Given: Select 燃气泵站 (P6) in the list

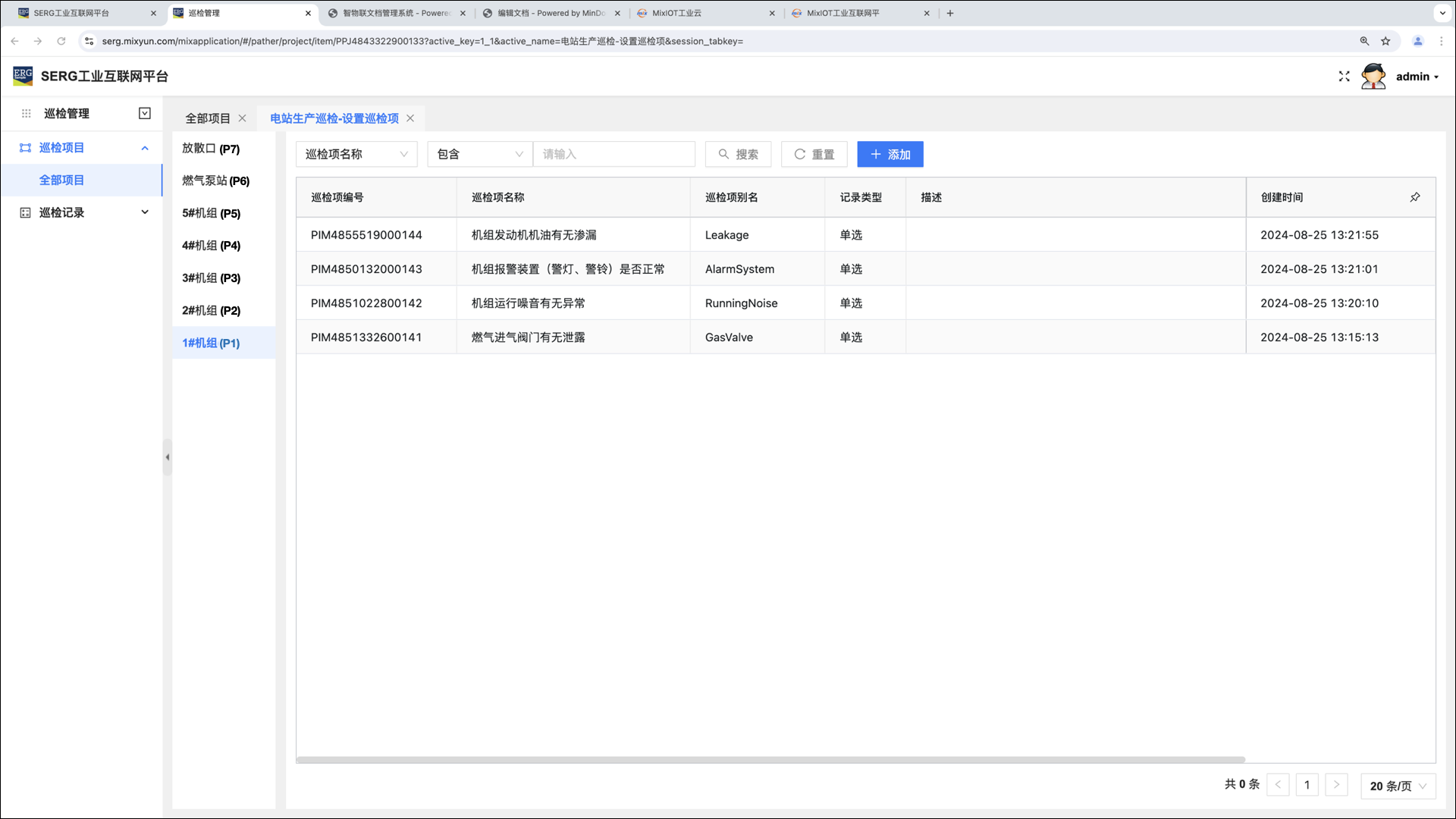Looking at the screenshot, I should click(215, 181).
